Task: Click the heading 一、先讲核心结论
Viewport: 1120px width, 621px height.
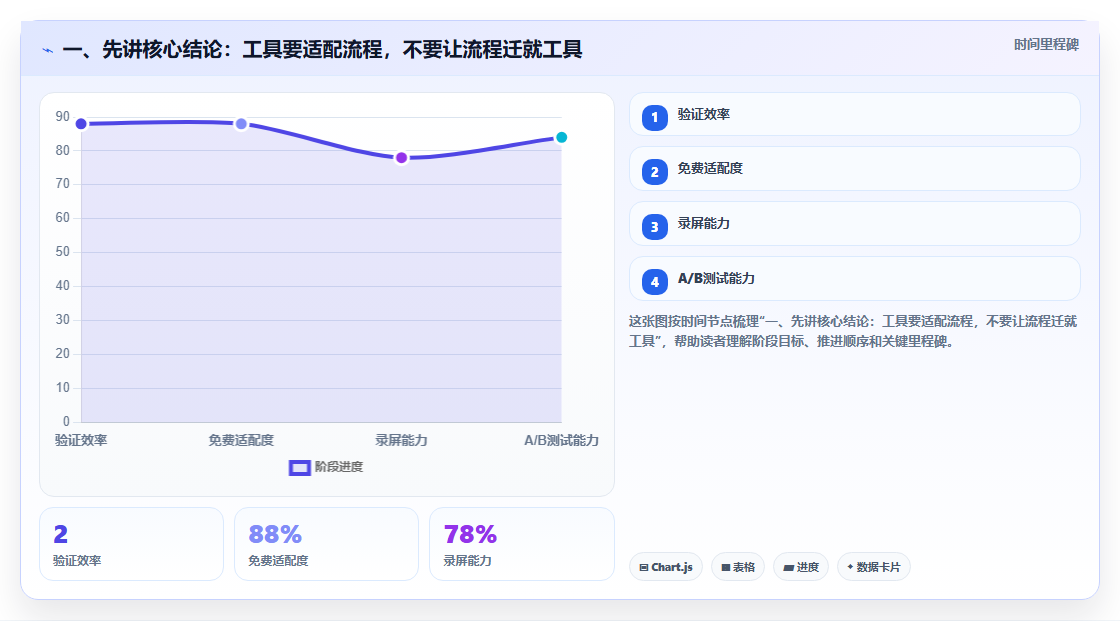Action: [x=322, y=49]
